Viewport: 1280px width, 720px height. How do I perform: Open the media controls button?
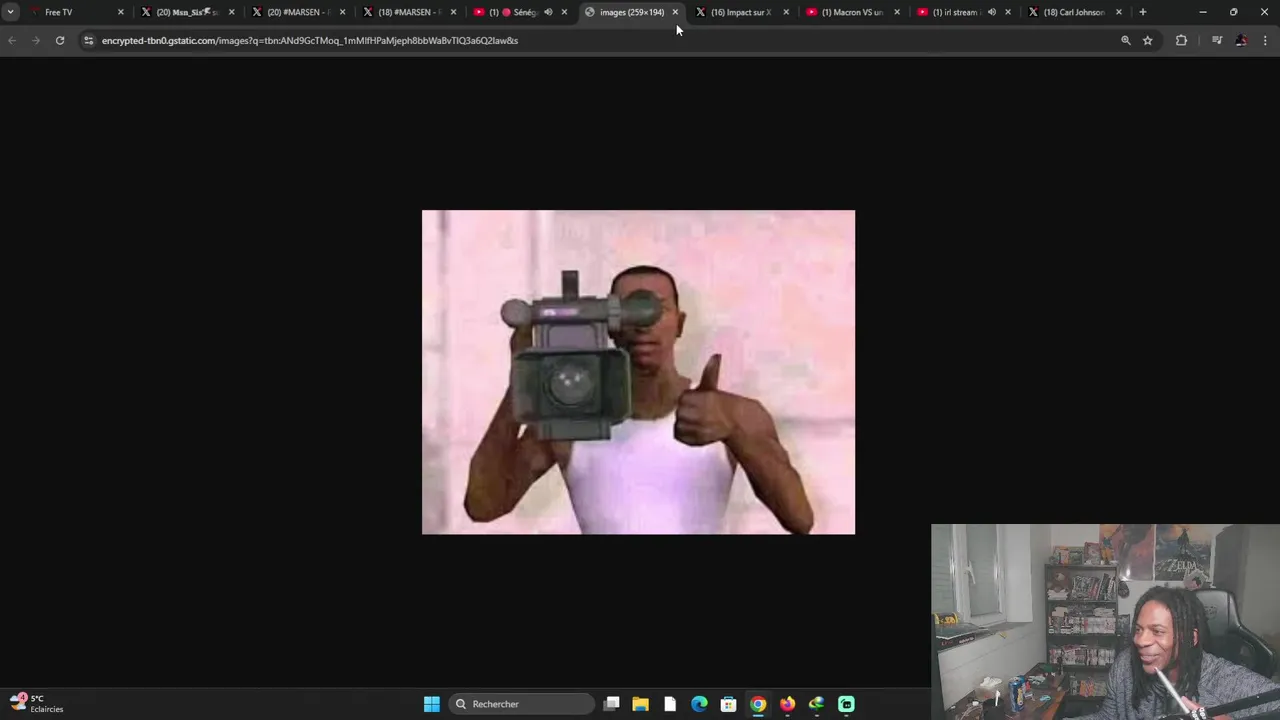(x=1217, y=40)
